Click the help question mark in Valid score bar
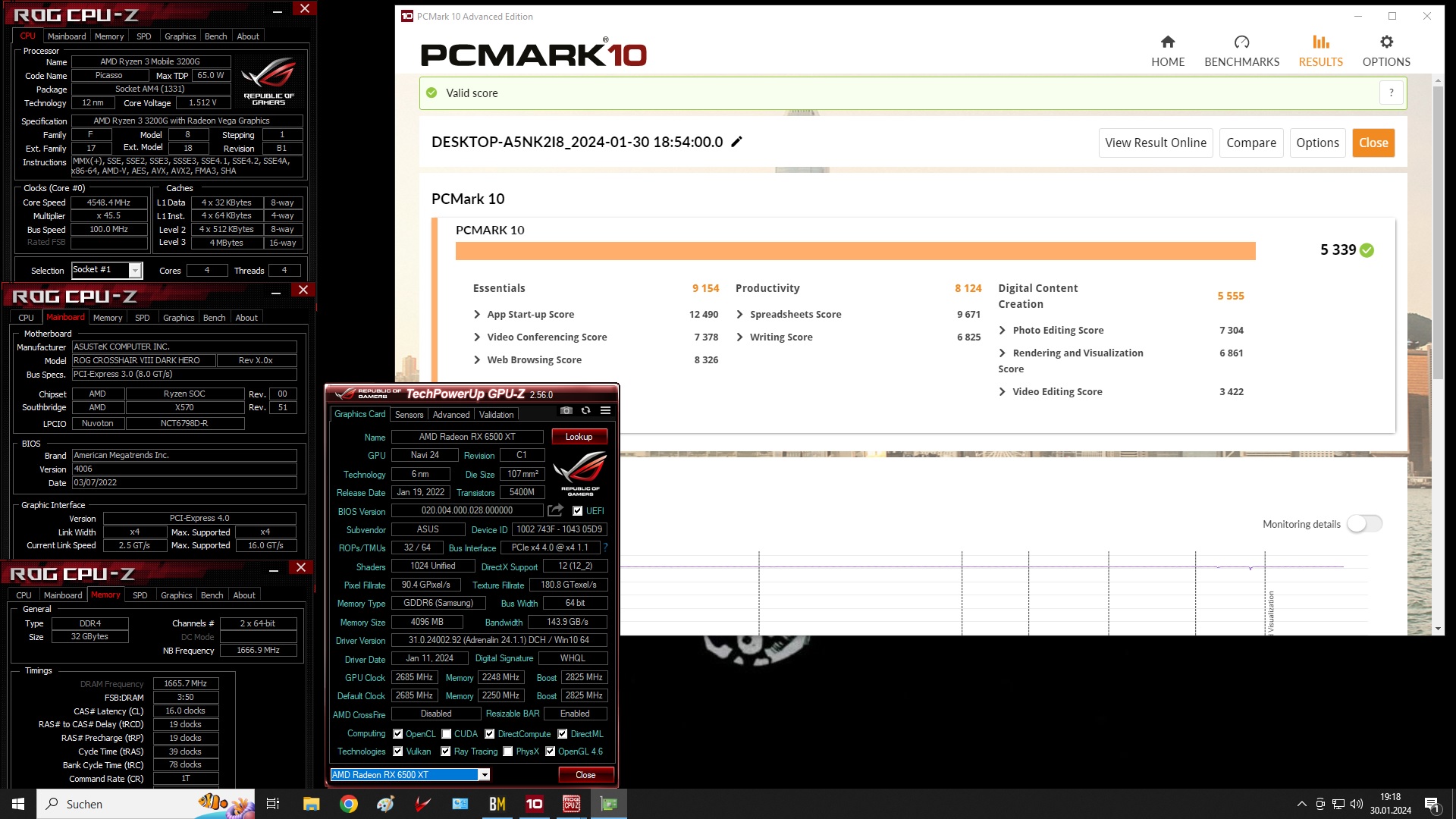 (1391, 93)
